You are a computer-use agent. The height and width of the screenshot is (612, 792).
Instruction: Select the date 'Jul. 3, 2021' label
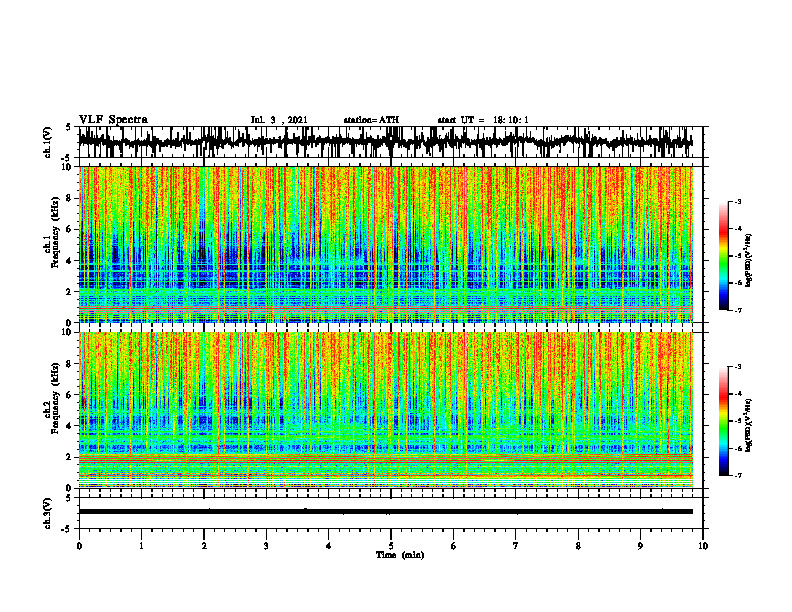coord(279,120)
